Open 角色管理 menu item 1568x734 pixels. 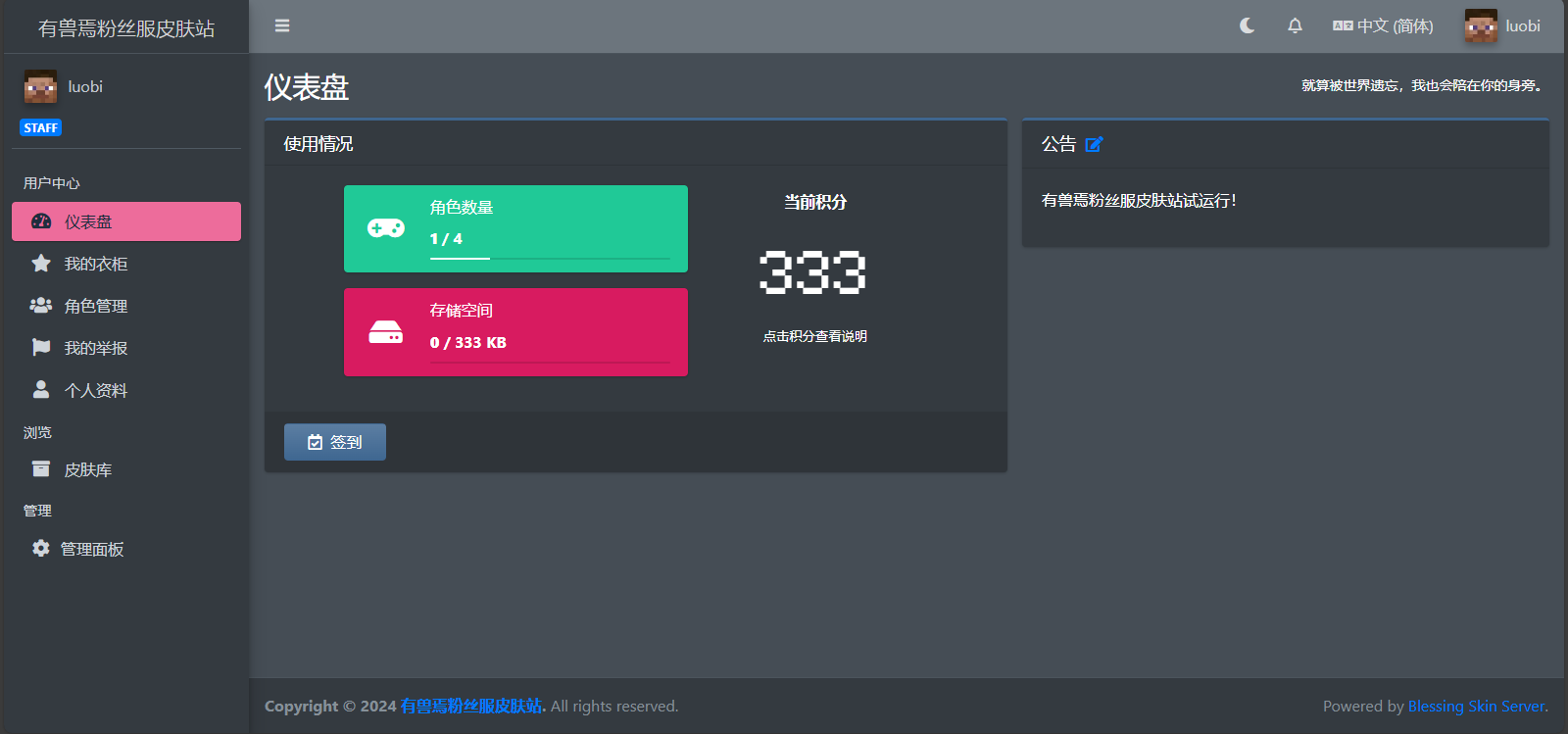[x=126, y=306]
